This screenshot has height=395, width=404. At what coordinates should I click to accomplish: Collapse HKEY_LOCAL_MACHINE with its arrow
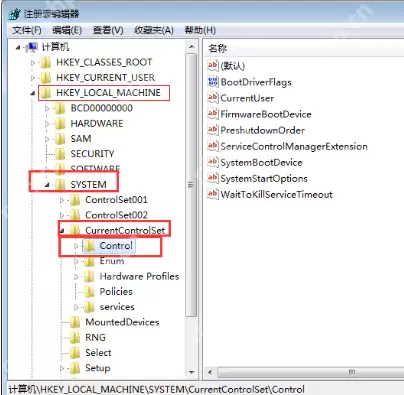pyautogui.click(x=33, y=93)
